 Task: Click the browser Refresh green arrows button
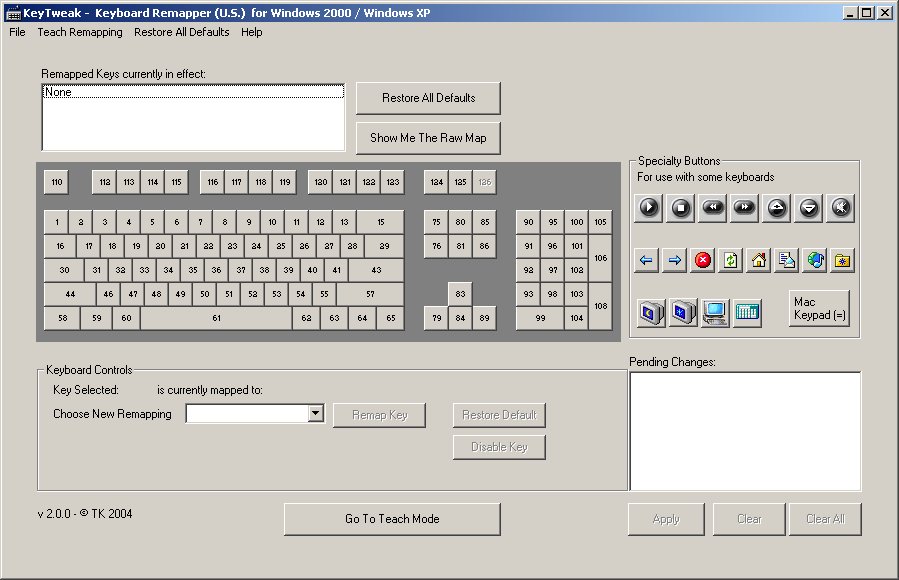pos(730,261)
